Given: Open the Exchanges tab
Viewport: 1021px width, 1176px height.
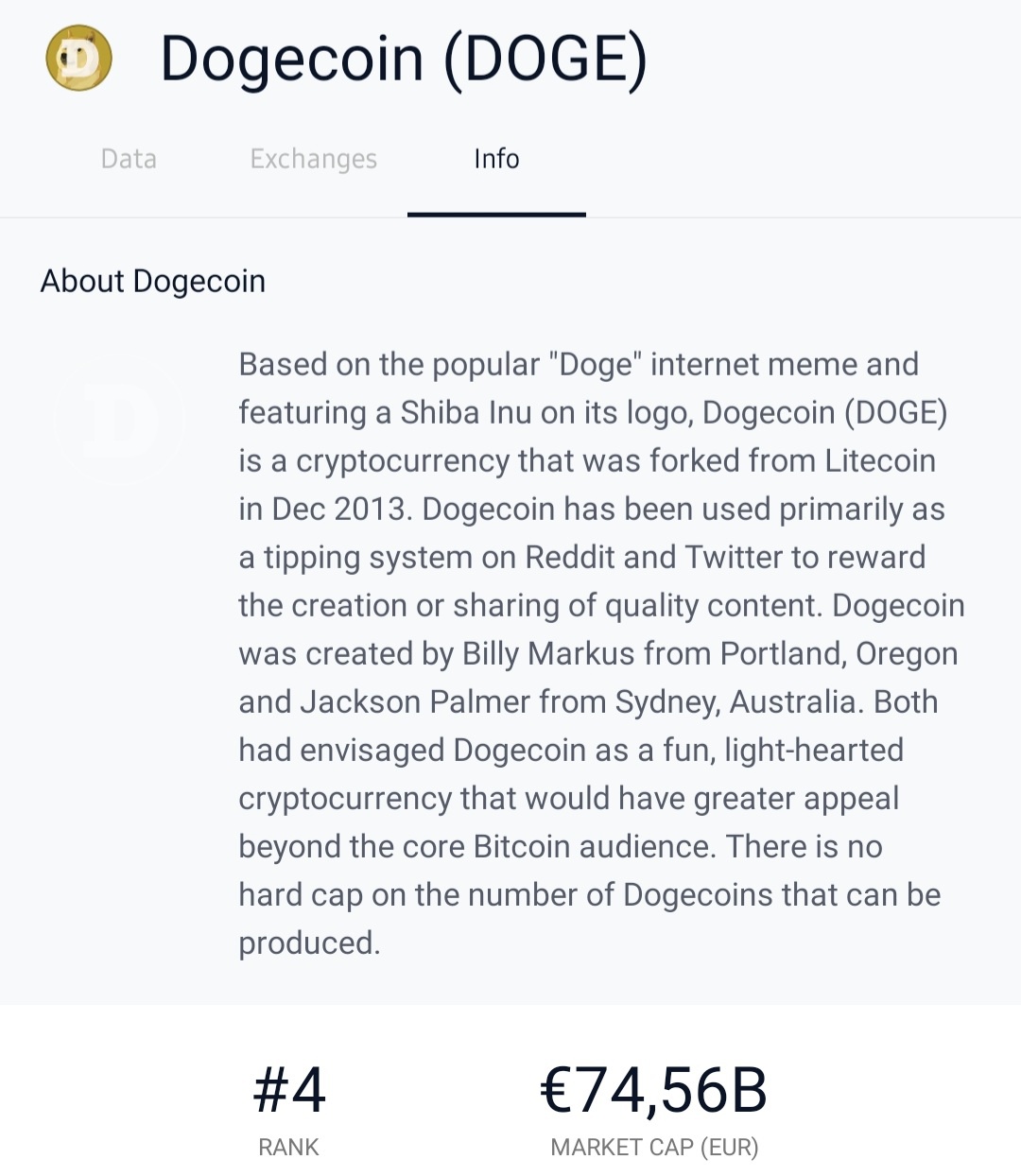Looking at the screenshot, I should click(313, 159).
